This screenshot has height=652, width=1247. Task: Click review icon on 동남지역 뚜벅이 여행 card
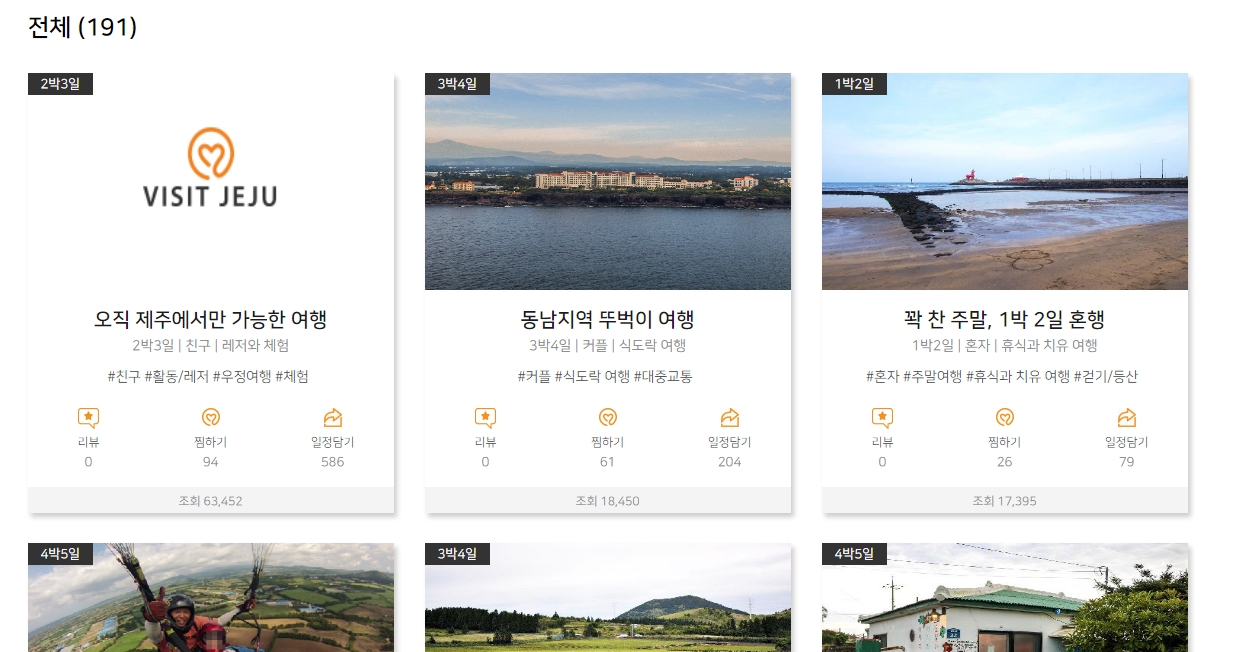[485, 418]
